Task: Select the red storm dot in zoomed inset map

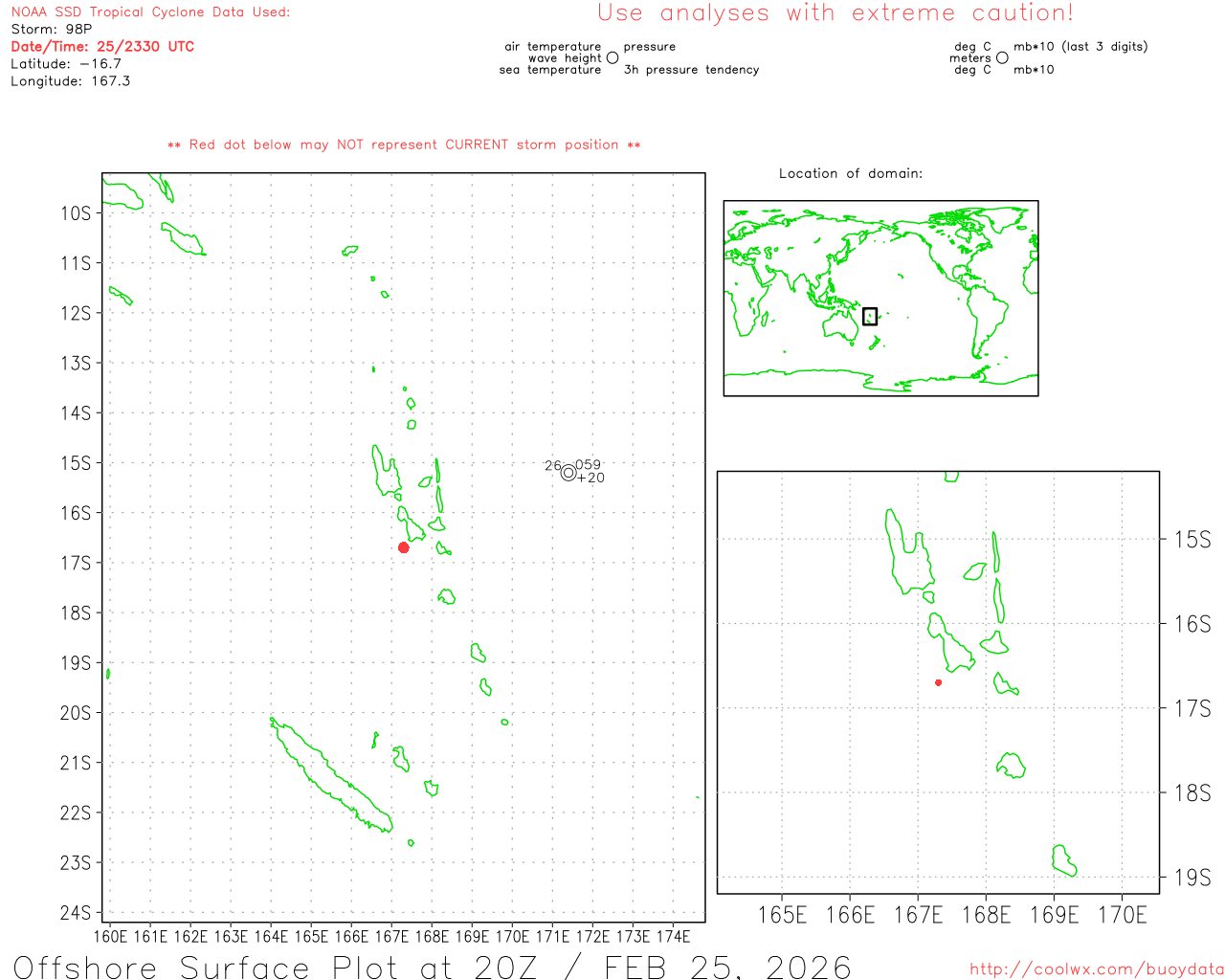Action: 938,682
